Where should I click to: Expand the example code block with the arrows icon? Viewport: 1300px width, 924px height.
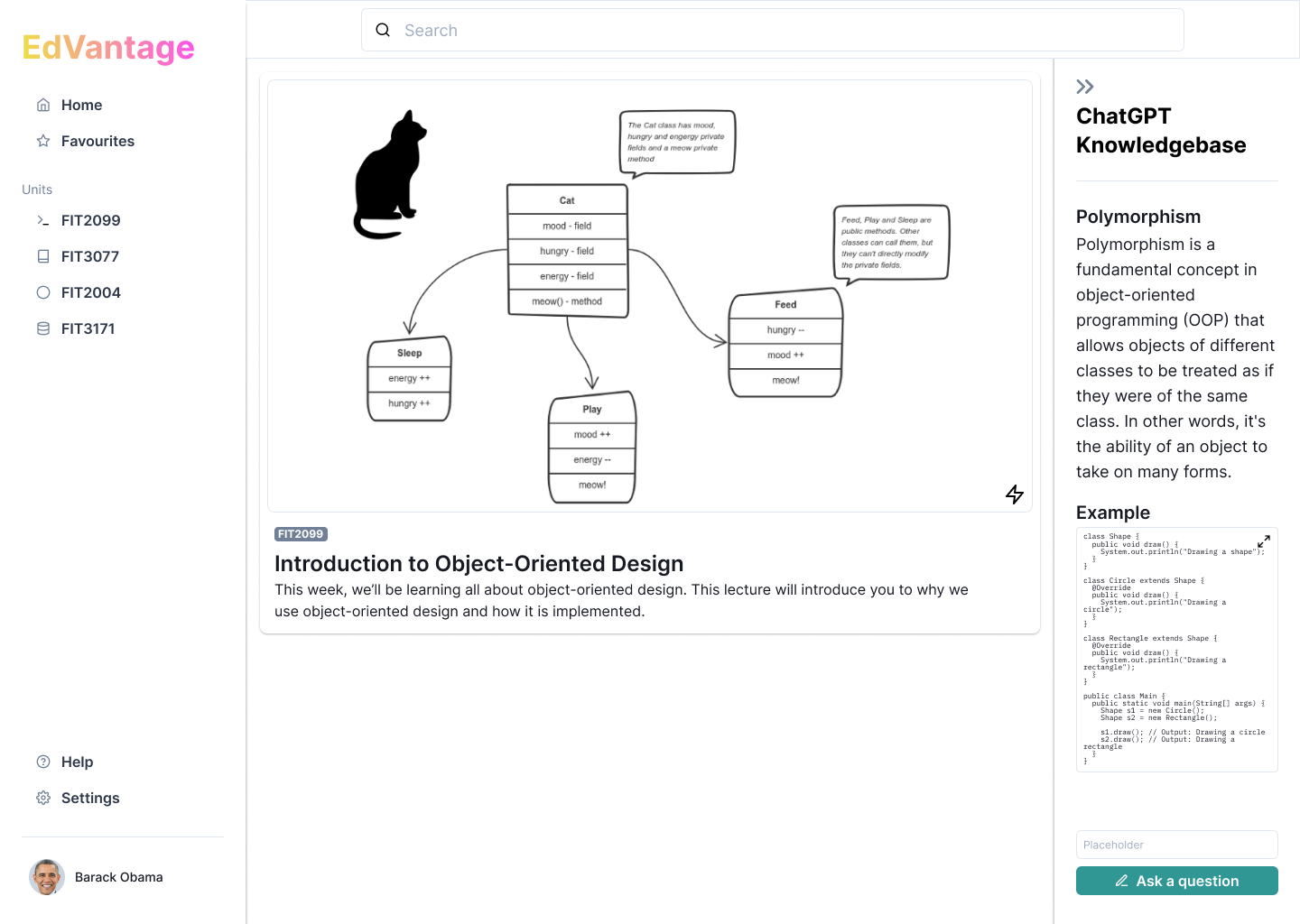(x=1264, y=541)
